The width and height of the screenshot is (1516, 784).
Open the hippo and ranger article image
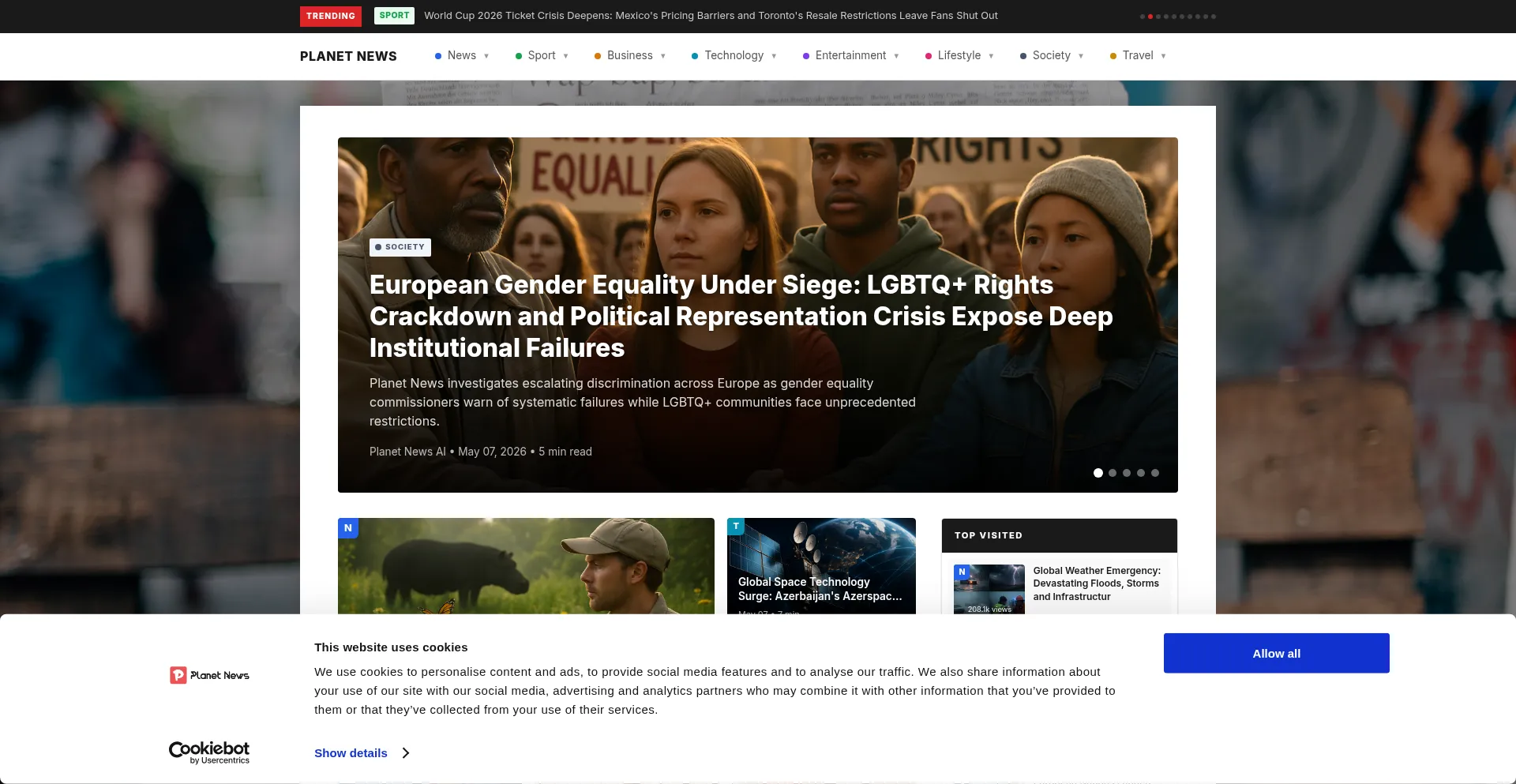pos(526,566)
